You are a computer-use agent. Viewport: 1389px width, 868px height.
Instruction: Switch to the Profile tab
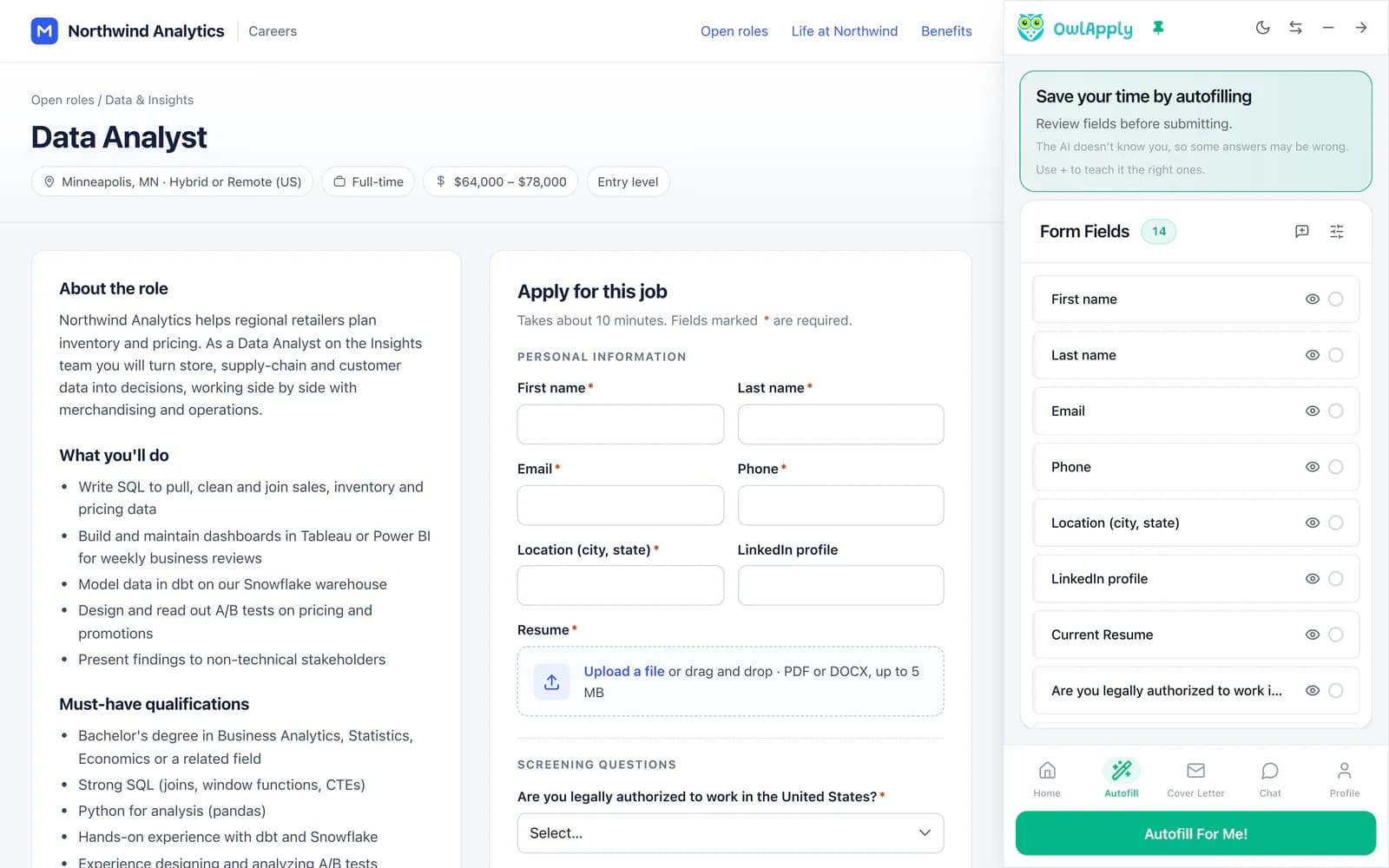point(1344,779)
